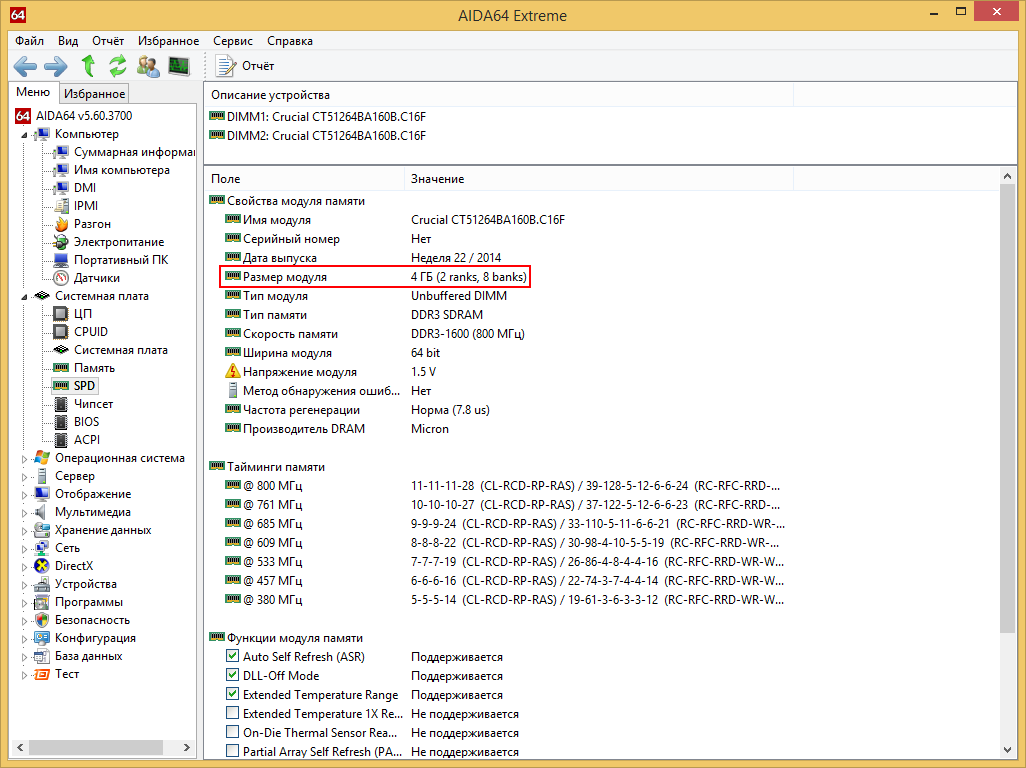Click the ACPI chip icon
This screenshot has width=1026, height=768.
(x=61, y=440)
